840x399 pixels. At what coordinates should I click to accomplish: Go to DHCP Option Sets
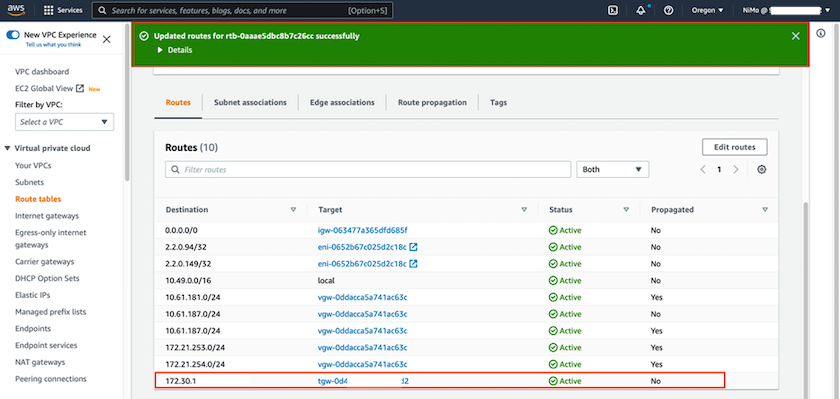47,278
